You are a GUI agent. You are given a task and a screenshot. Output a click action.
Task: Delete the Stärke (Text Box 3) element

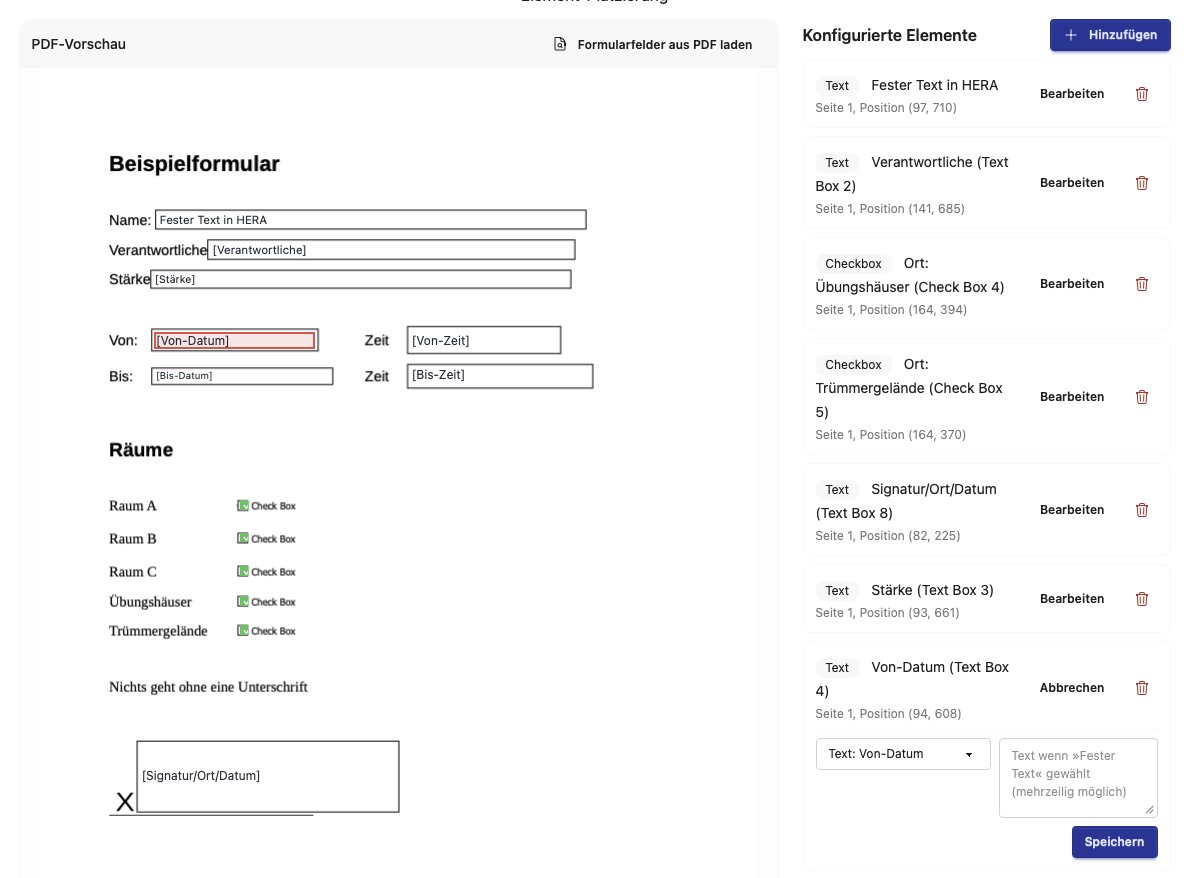pyautogui.click(x=1142, y=599)
